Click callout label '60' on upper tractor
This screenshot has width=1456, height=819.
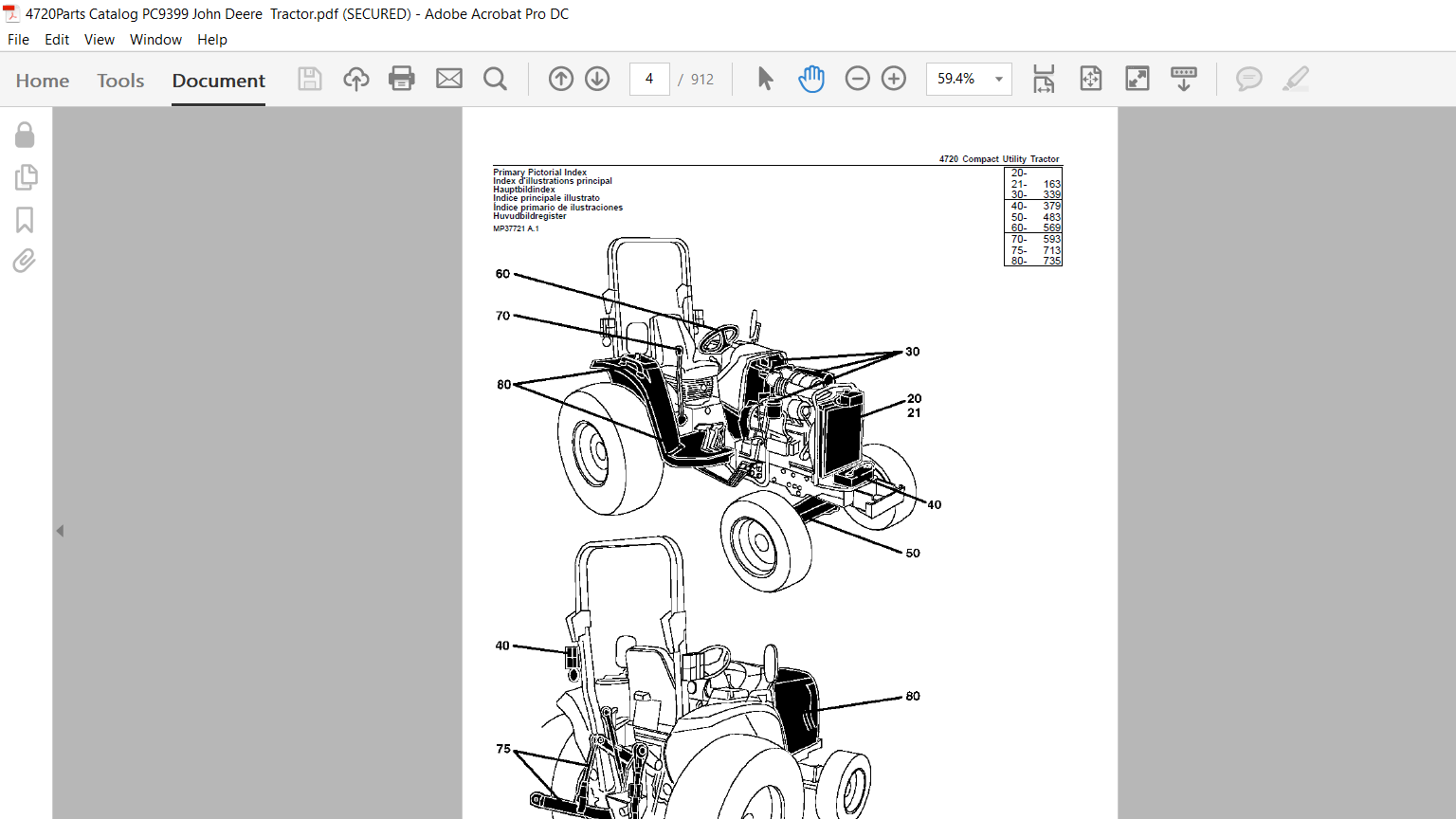click(x=502, y=274)
